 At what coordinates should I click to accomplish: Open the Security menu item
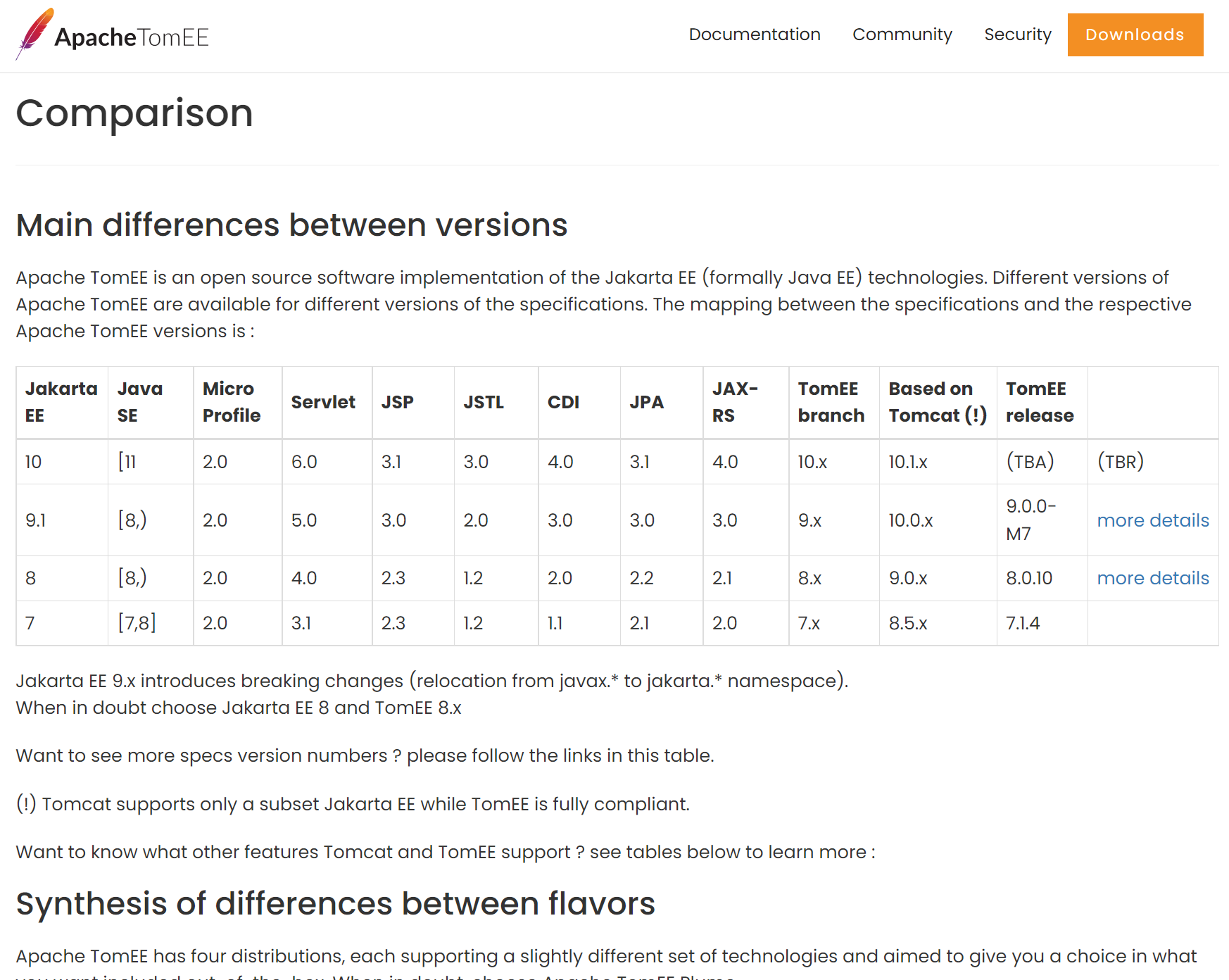tap(1017, 34)
